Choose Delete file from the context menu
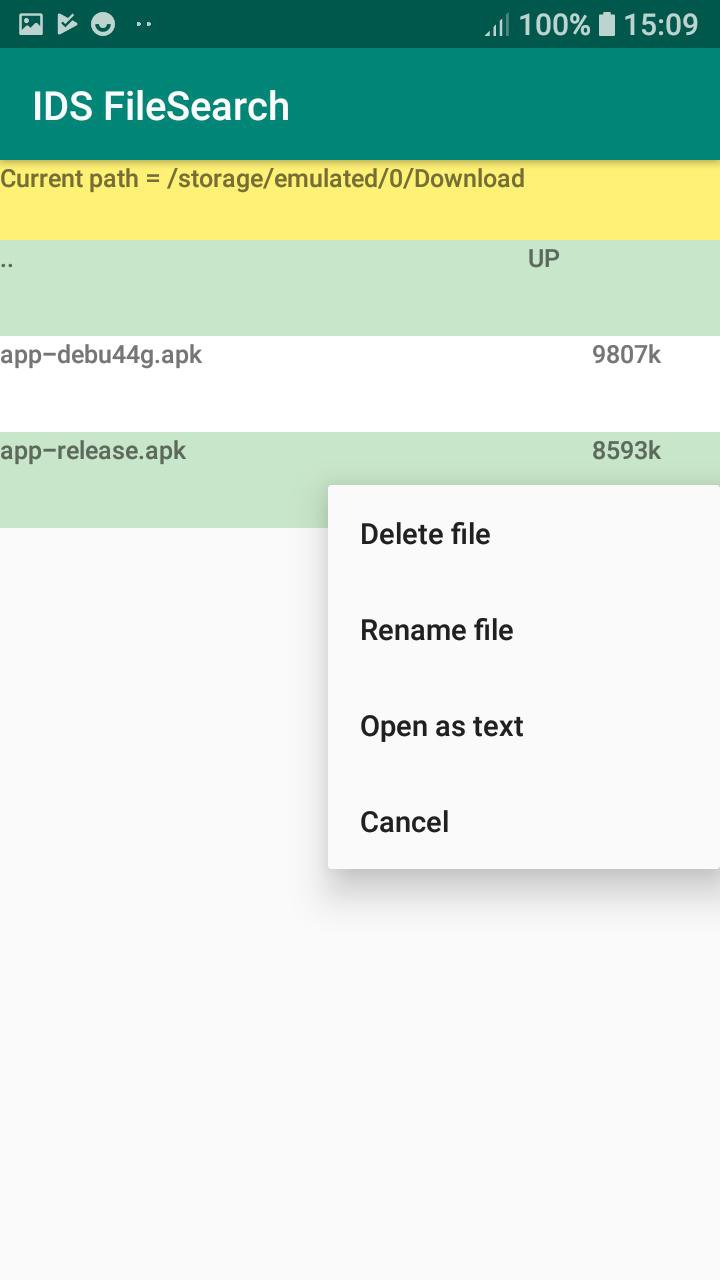Viewport: 720px width, 1280px height. [425, 534]
